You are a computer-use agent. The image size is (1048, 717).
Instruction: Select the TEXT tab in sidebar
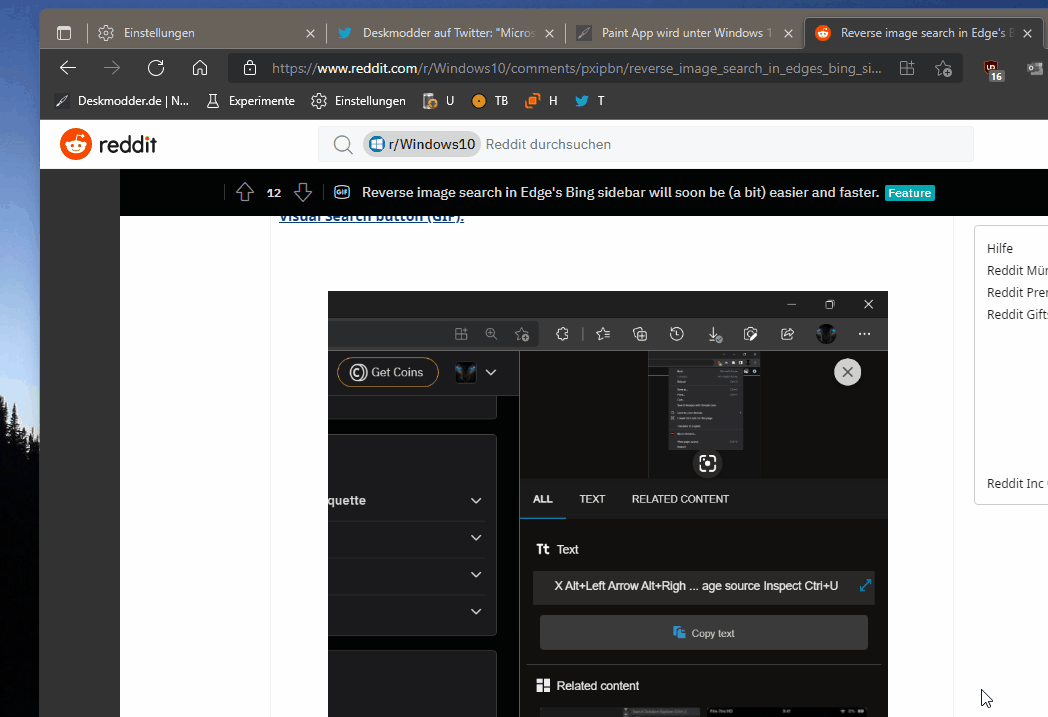pyautogui.click(x=592, y=499)
